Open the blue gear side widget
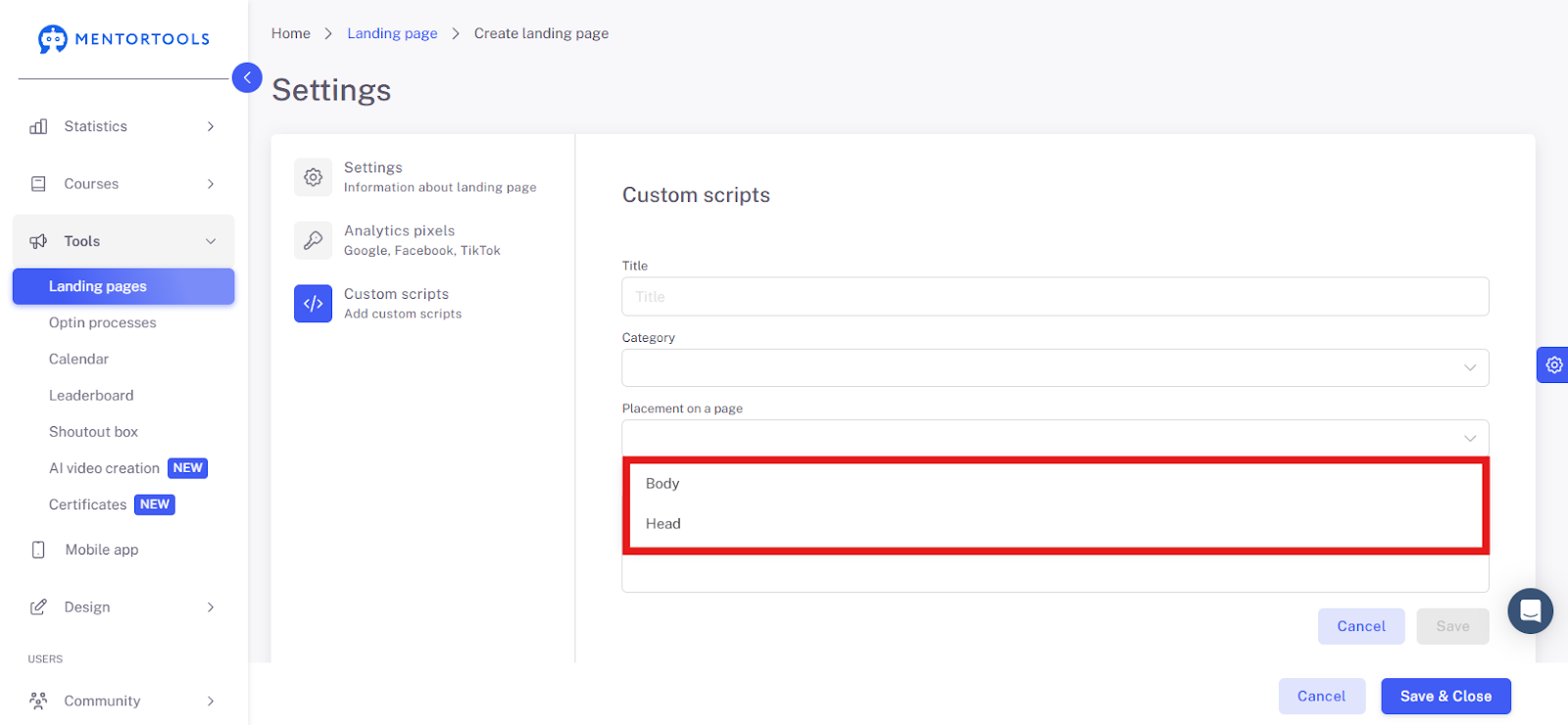This screenshot has width=1568, height=725. click(1553, 364)
